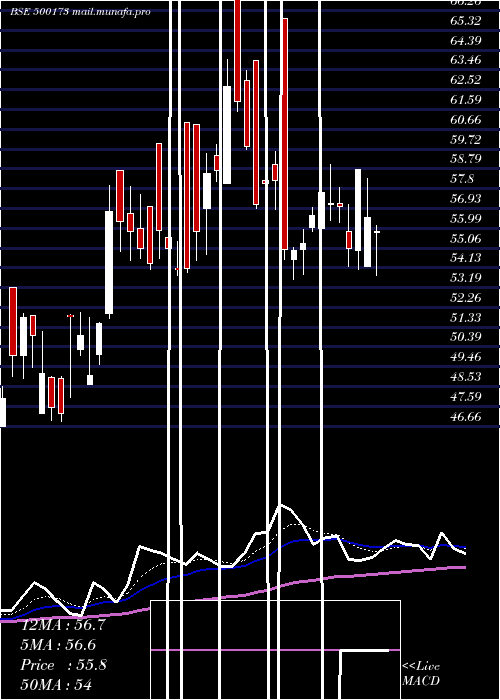Select the 59.72 price axis label

coord(466,139)
